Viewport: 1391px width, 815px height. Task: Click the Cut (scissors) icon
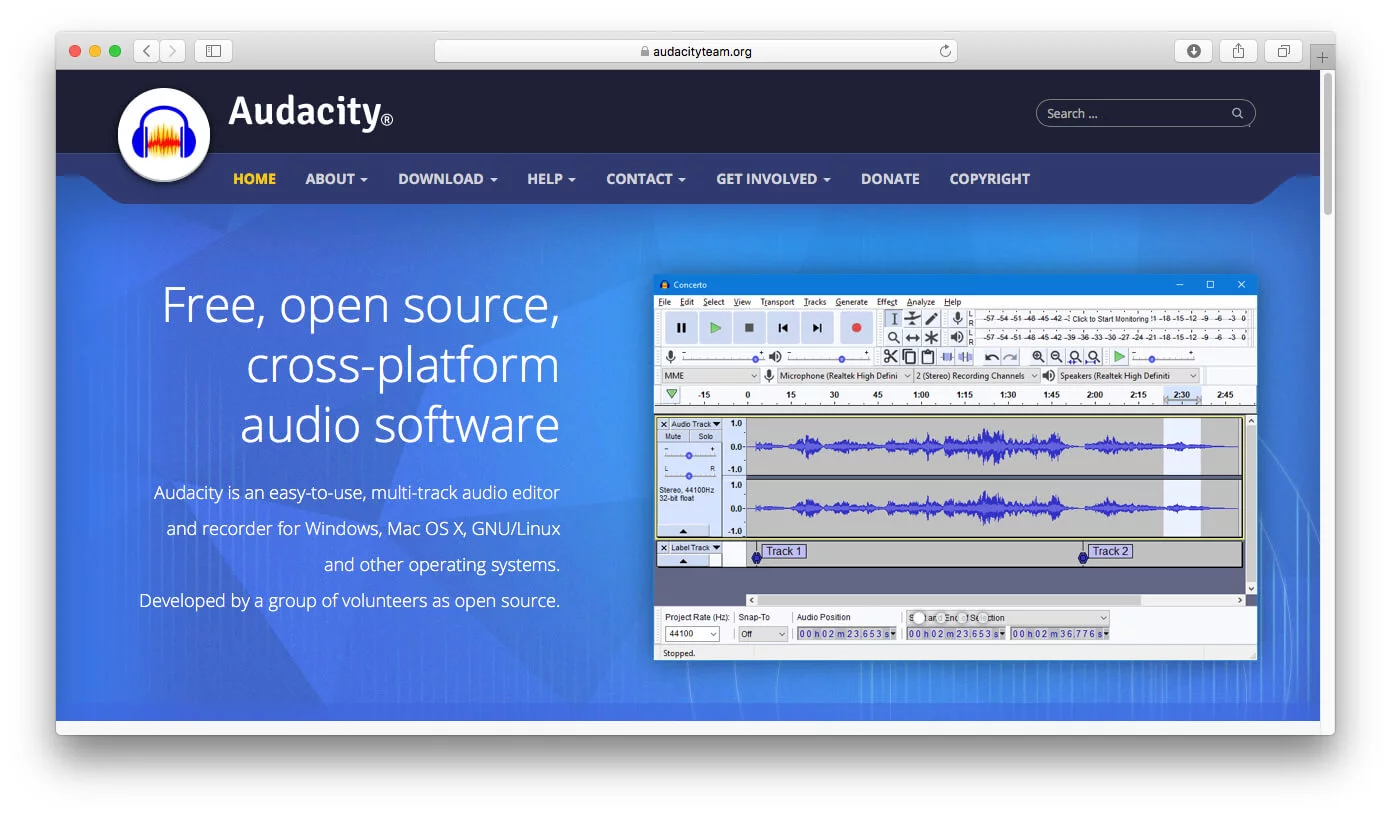point(891,356)
